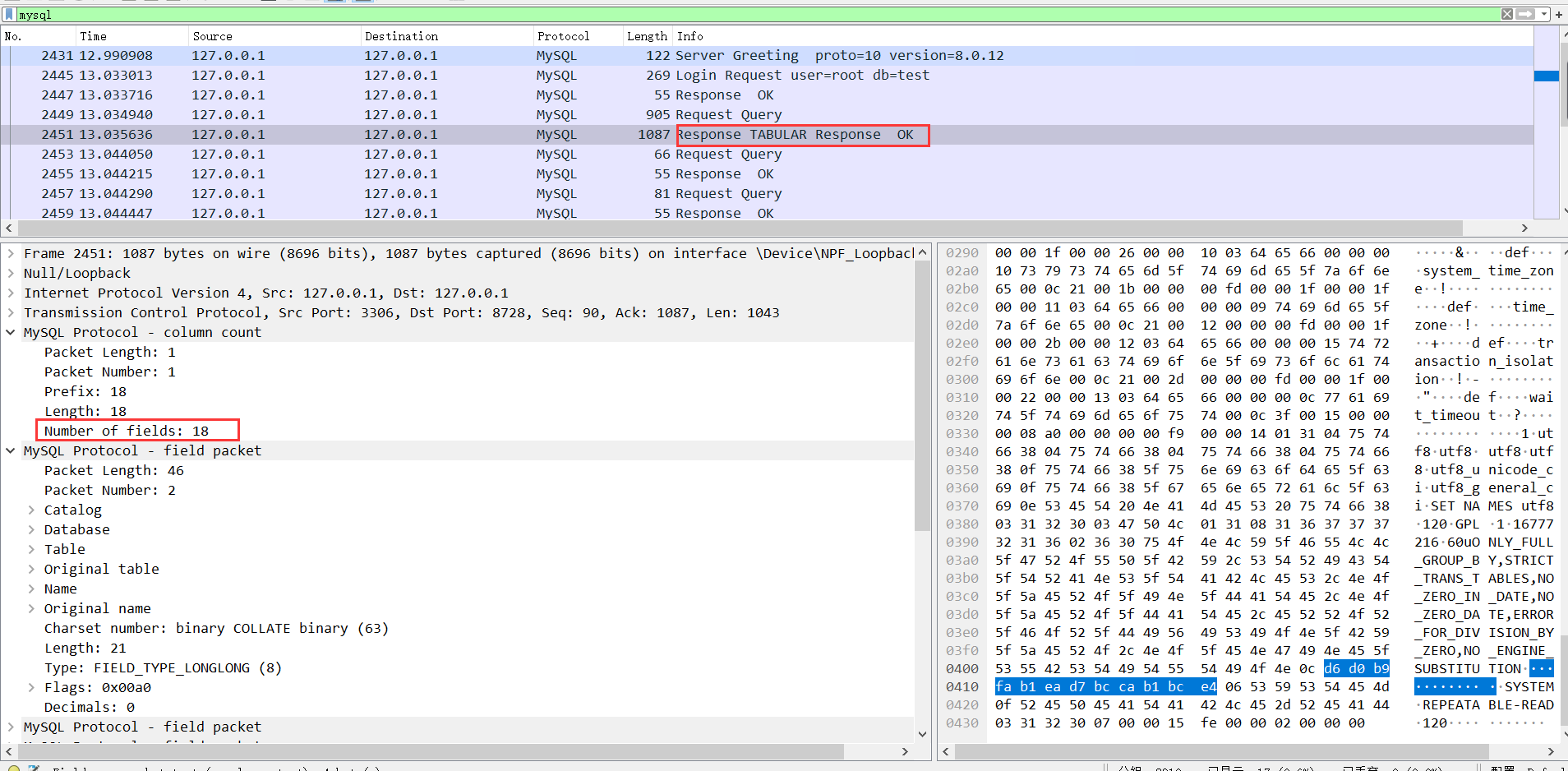
Task: Click into the mysql filter input field
Action: pos(756,15)
